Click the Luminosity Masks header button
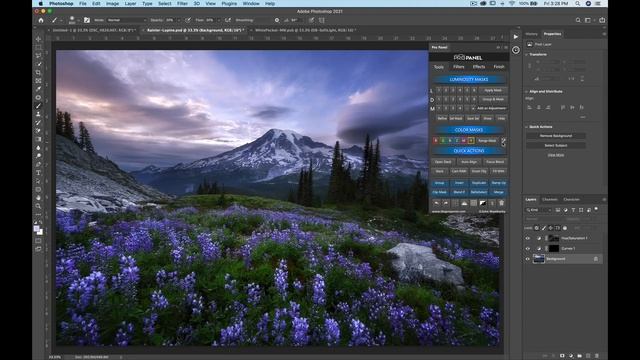640x360 pixels. tap(469, 80)
